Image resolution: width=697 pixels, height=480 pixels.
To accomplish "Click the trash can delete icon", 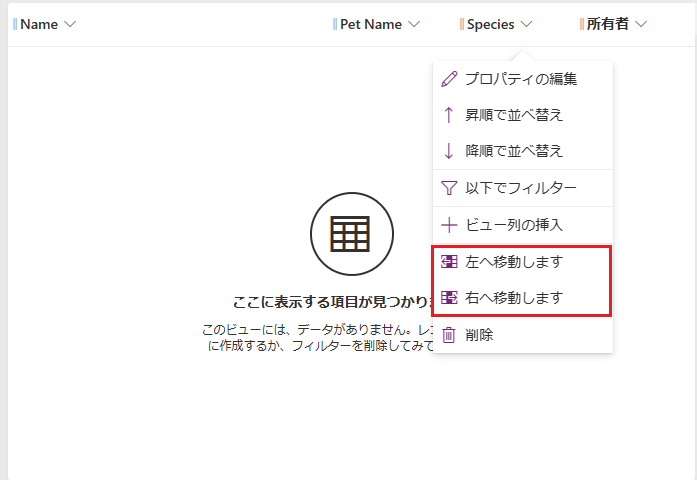I will point(449,335).
